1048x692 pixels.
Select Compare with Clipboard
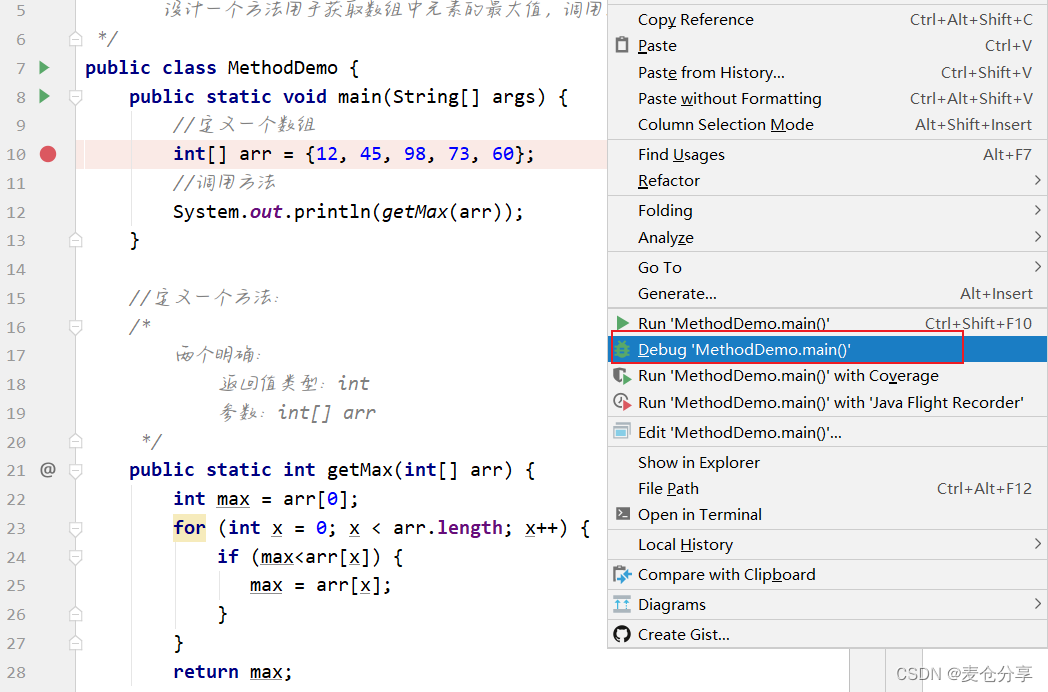(x=827, y=574)
